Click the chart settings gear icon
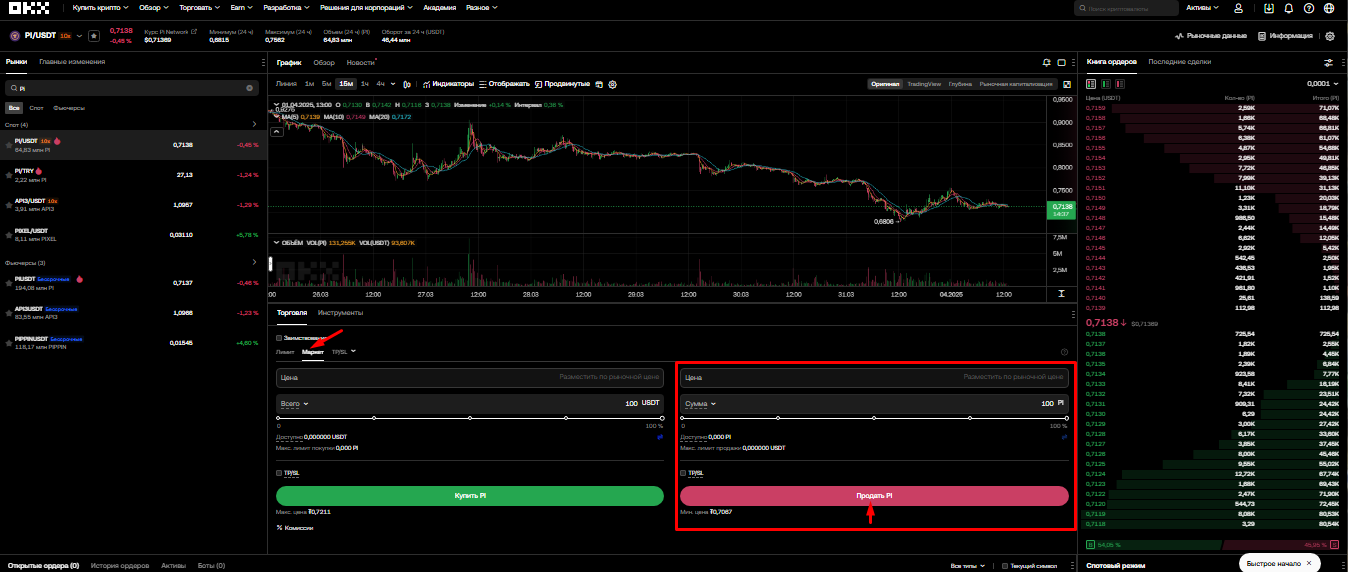 click(x=612, y=84)
